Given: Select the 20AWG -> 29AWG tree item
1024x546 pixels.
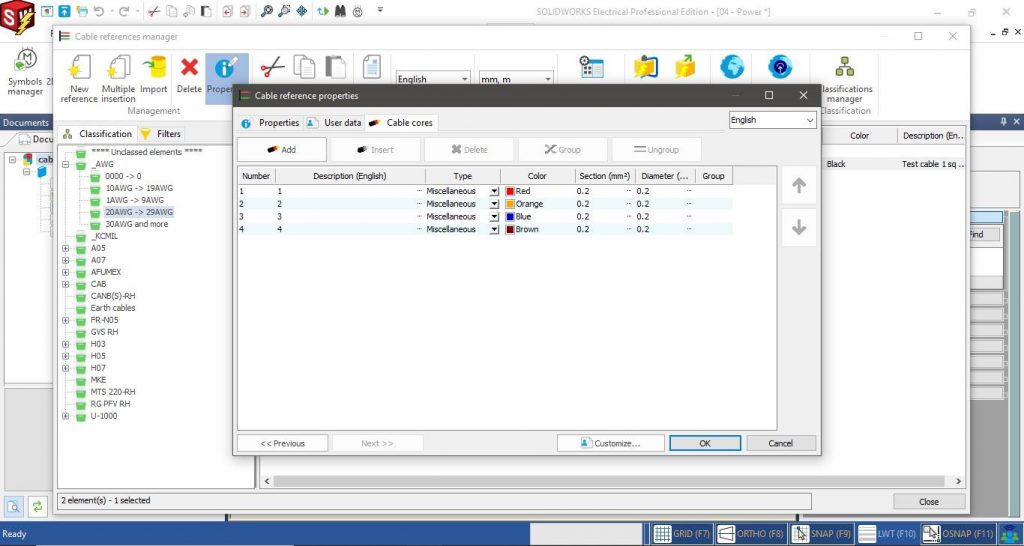Looking at the screenshot, I should (x=138, y=212).
